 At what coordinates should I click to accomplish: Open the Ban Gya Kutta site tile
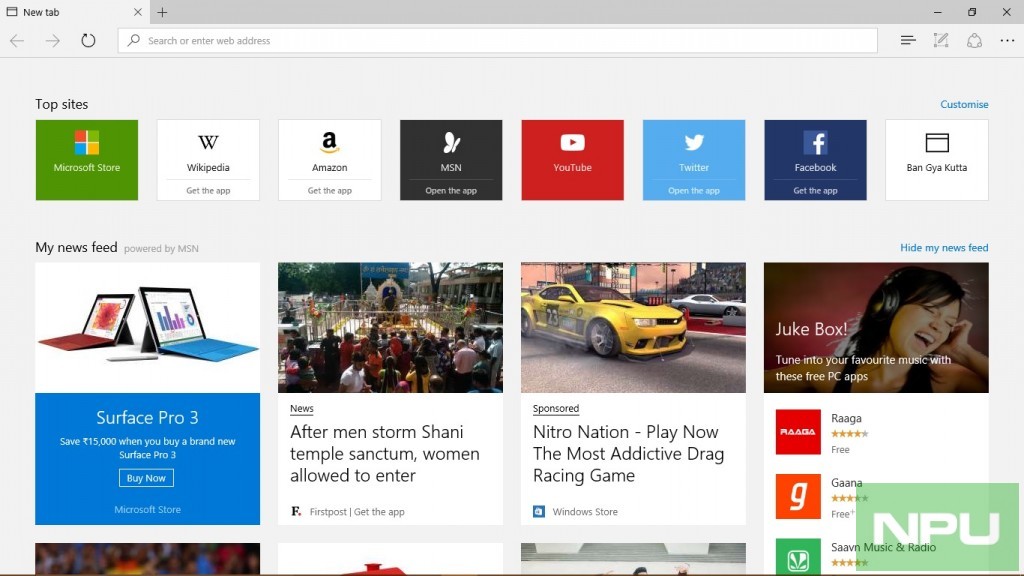coord(937,160)
